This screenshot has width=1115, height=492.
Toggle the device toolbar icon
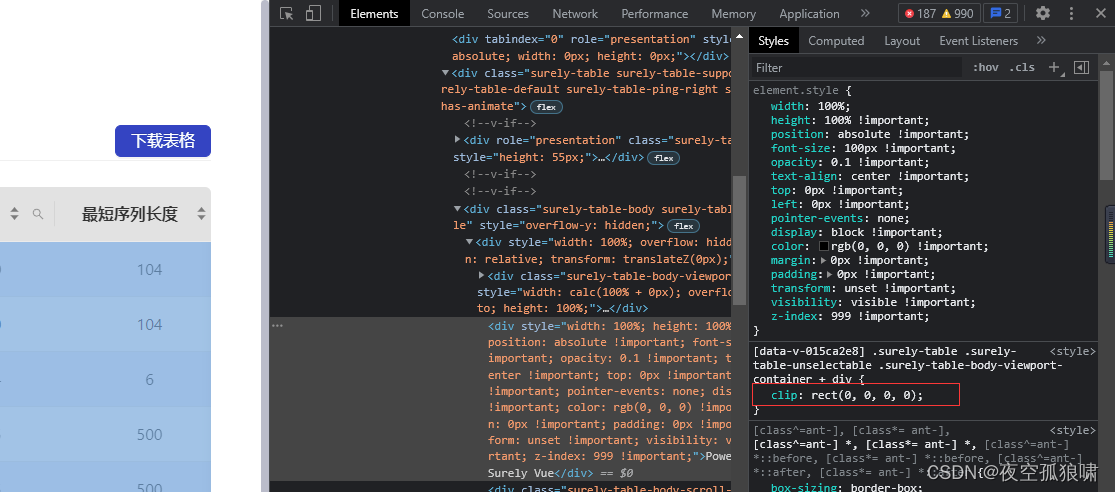pyautogui.click(x=314, y=14)
